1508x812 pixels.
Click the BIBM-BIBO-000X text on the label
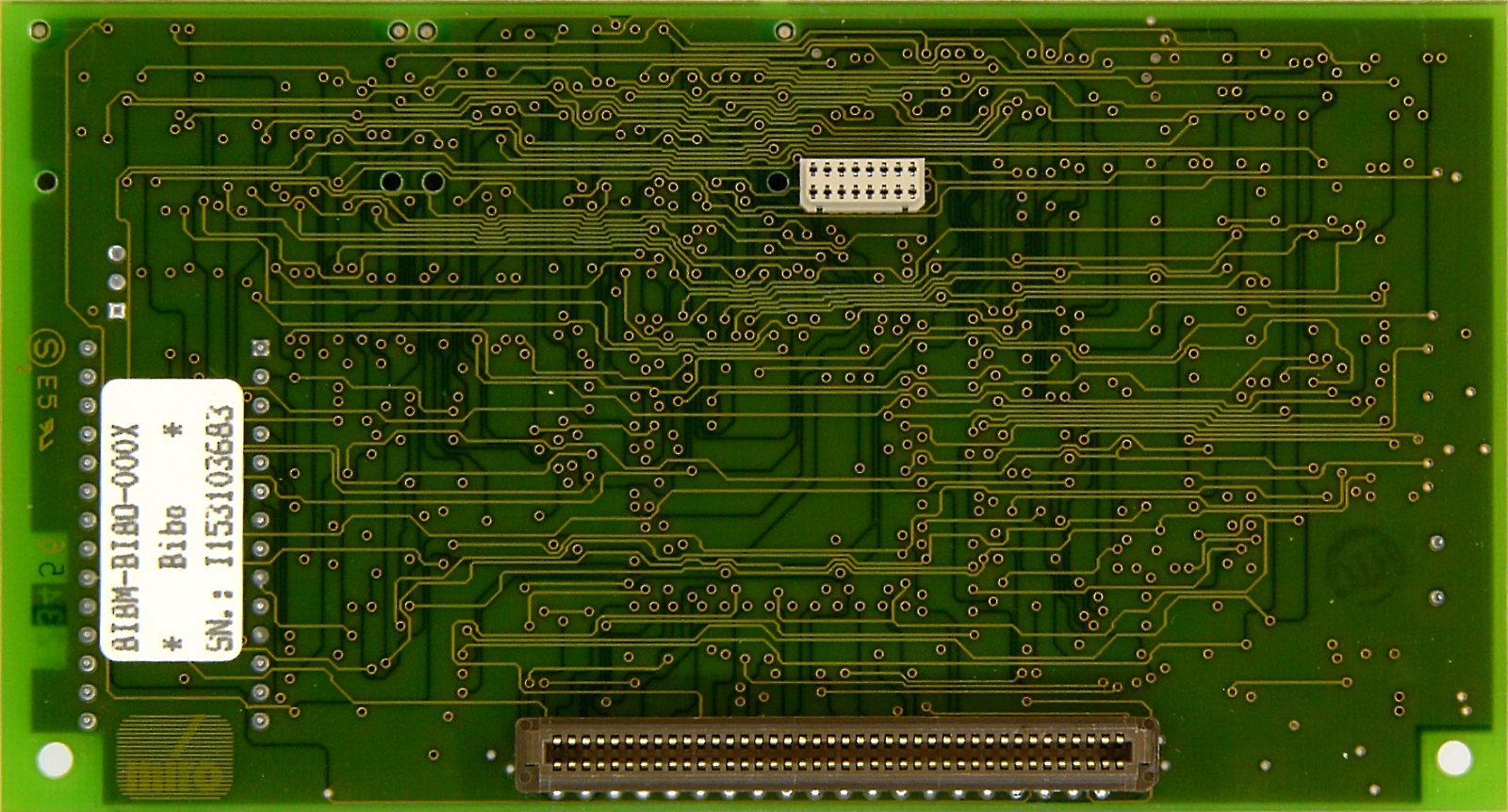pyautogui.click(x=125, y=536)
